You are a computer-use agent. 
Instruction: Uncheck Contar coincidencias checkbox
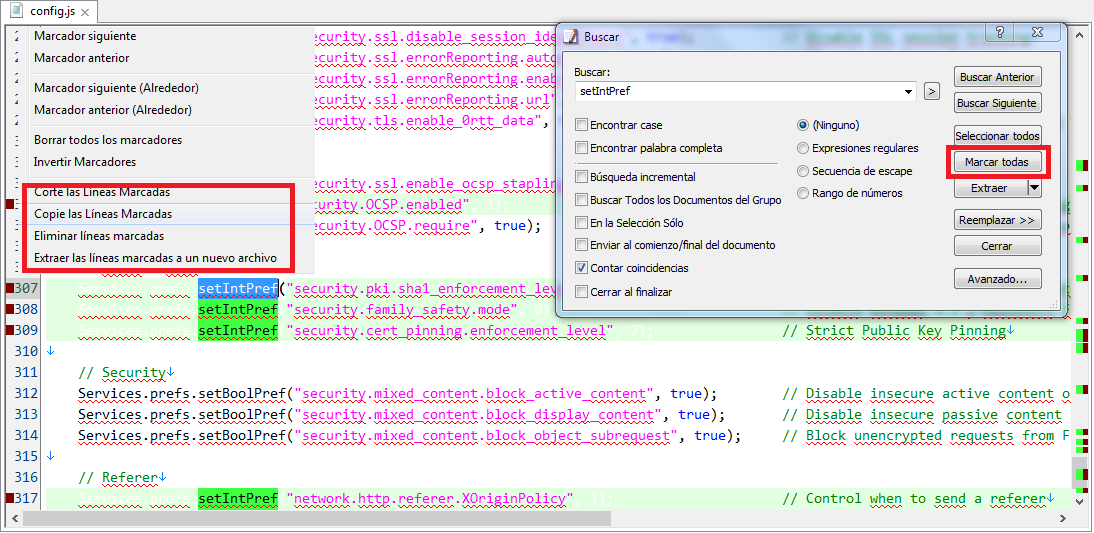tap(581, 268)
